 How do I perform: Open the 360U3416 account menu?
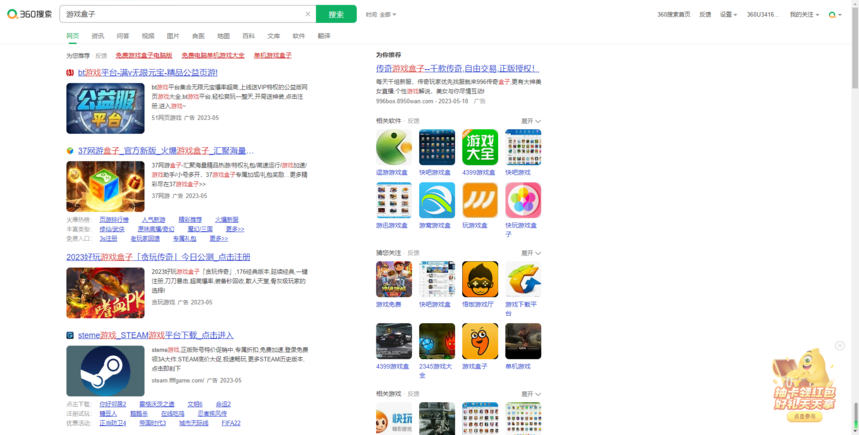click(x=763, y=15)
